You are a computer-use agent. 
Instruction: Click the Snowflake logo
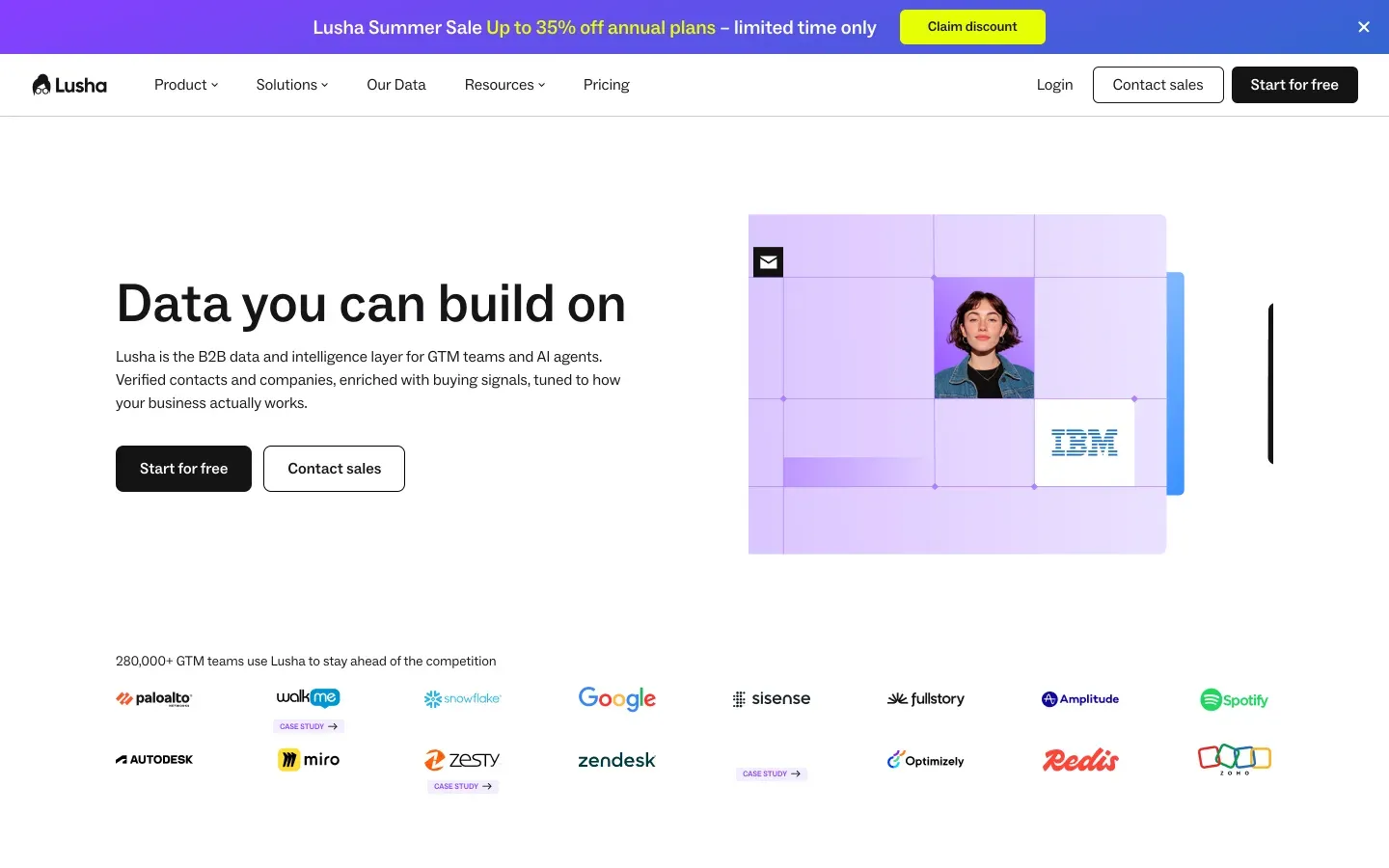463,699
